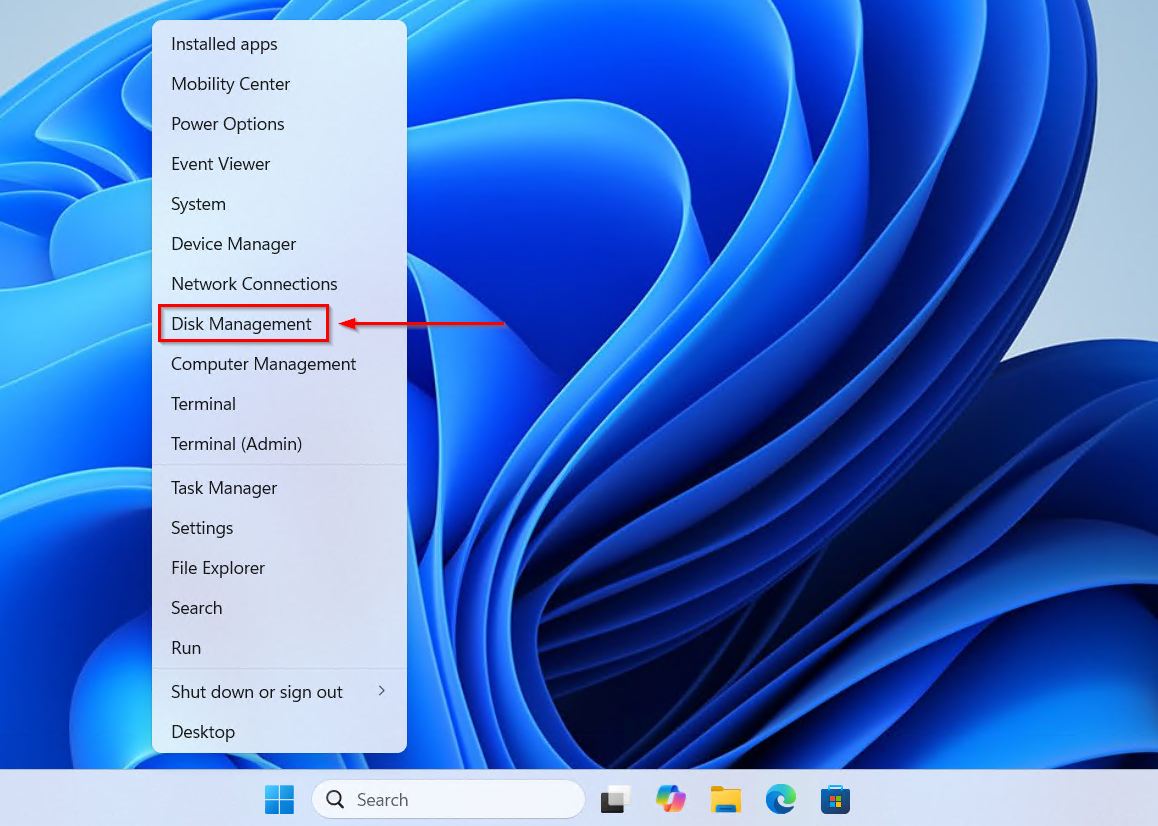Click the magnifier icon in the search bar
This screenshot has height=826, width=1158.
tap(334, 799)
